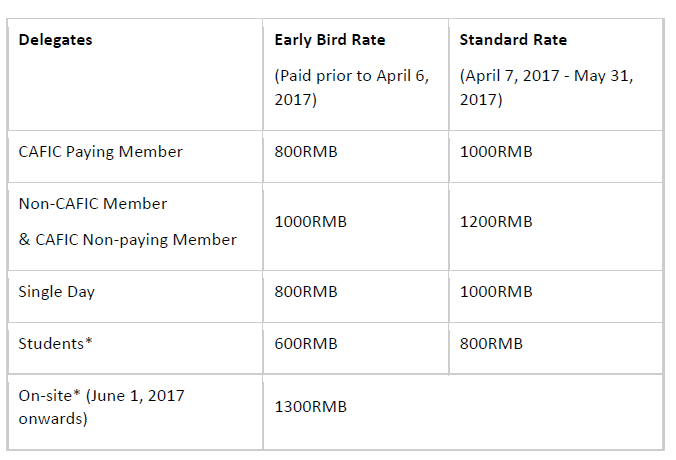The width and height of the screenshot is (676, 460).
Task: Click the Non-CAFIC Member text
Action: click(x=93, y=203)
